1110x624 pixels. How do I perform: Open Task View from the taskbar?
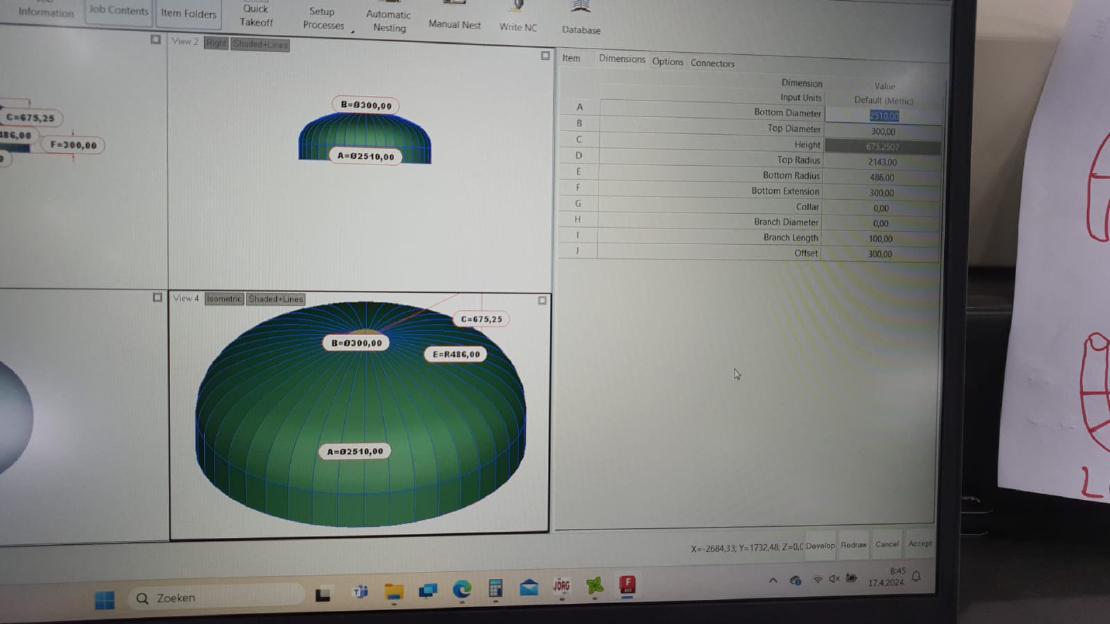pos(323,595)
